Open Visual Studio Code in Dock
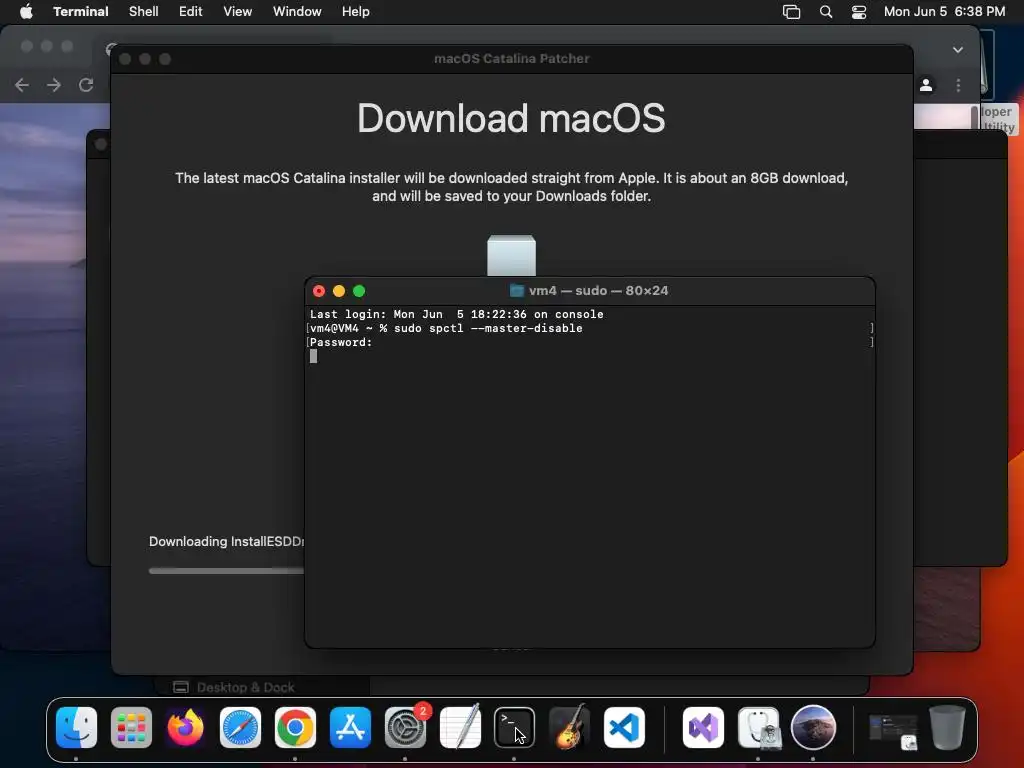Viewport: 1024px width, 768px height. (624, 728)
